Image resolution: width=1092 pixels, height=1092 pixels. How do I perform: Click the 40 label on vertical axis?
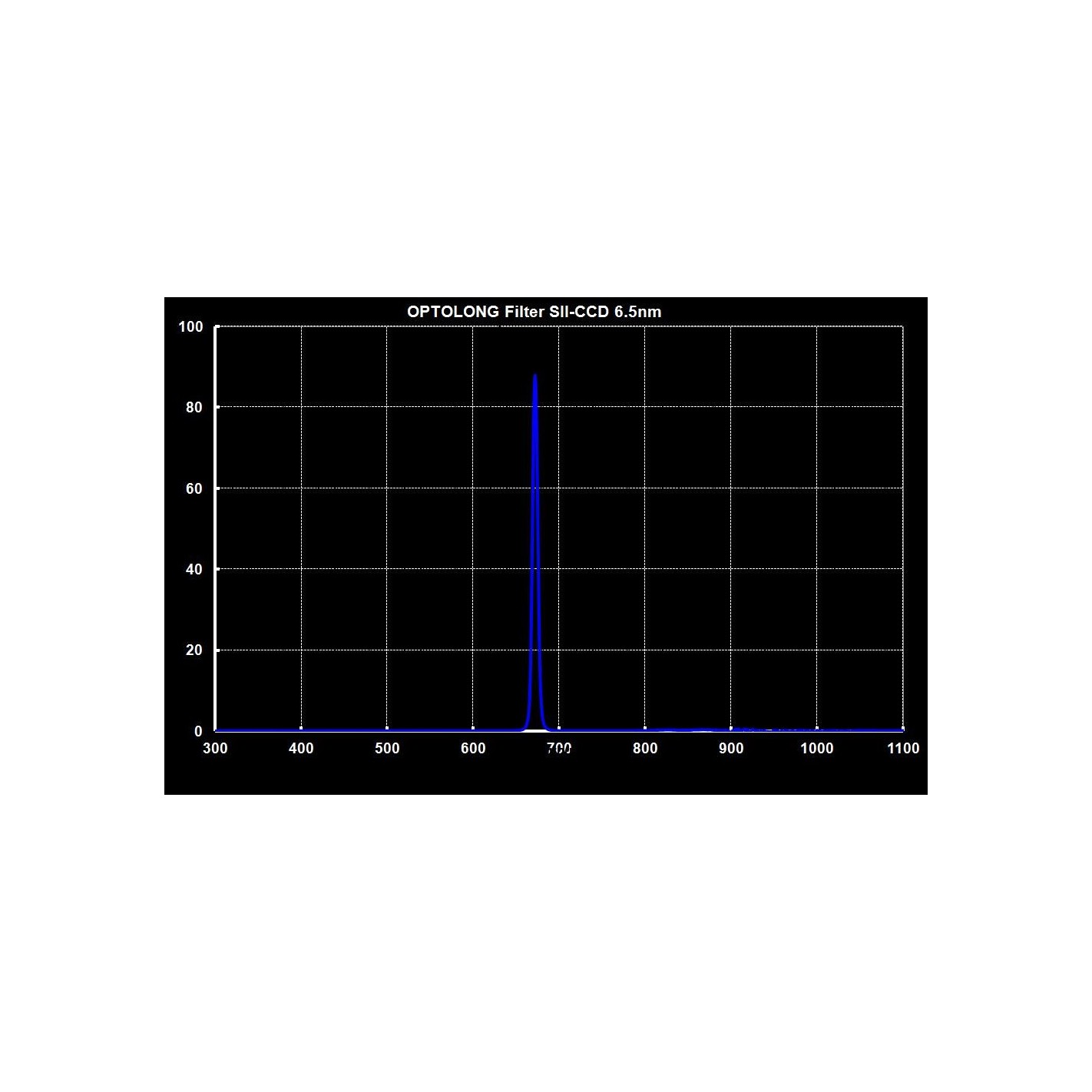194,570
